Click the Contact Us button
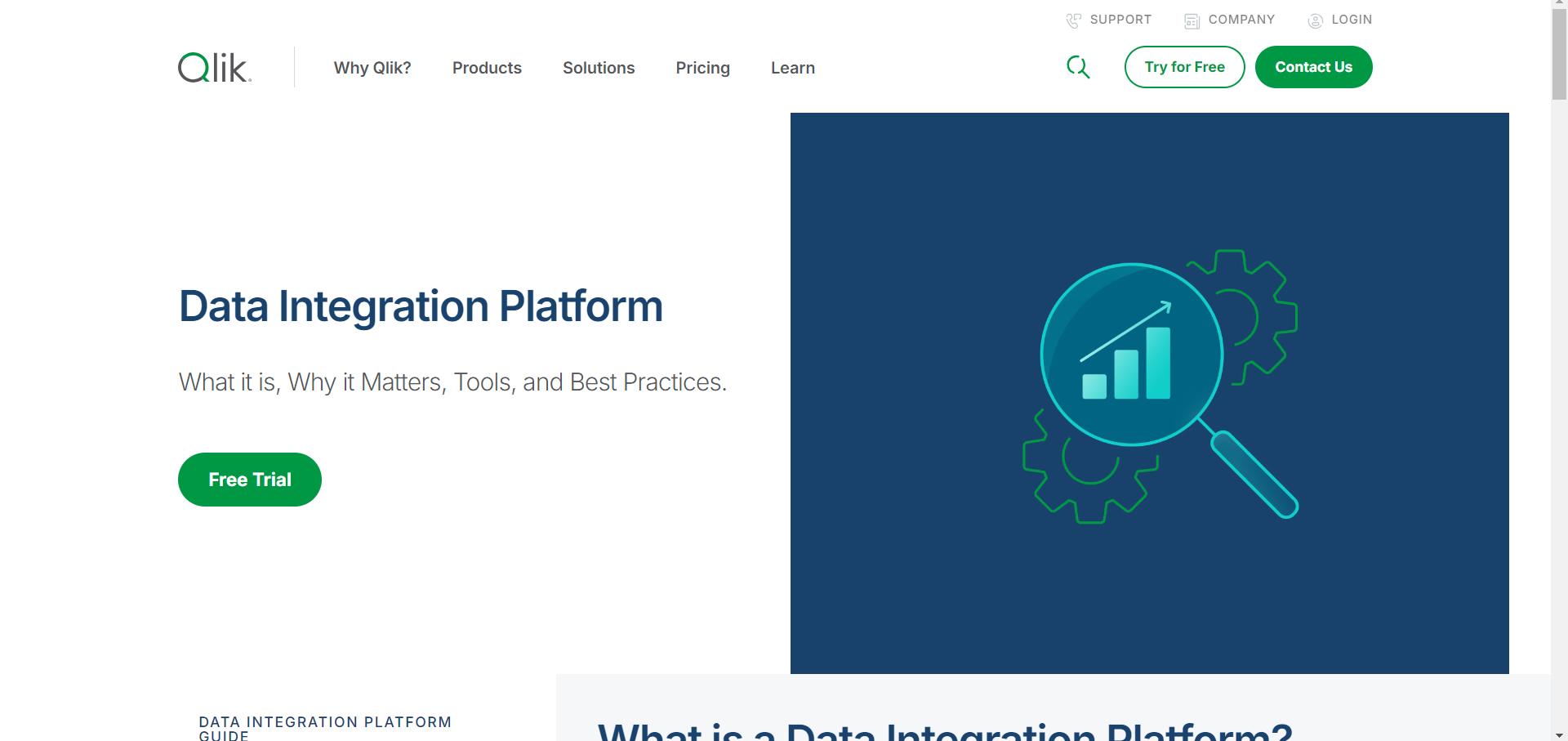This screenshot has width=1568, height=741. (1313, 67)
